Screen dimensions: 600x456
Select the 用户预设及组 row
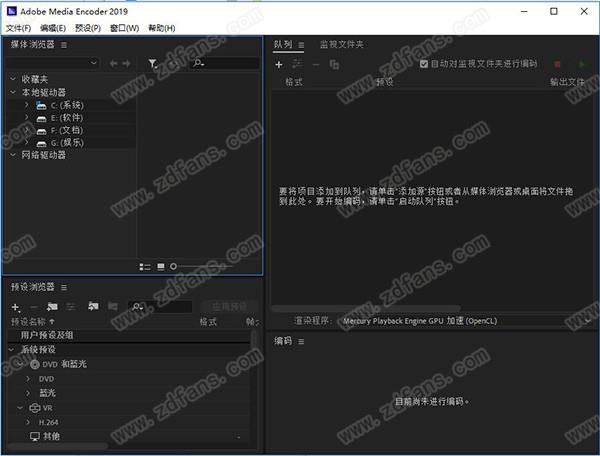click(129, 335)
